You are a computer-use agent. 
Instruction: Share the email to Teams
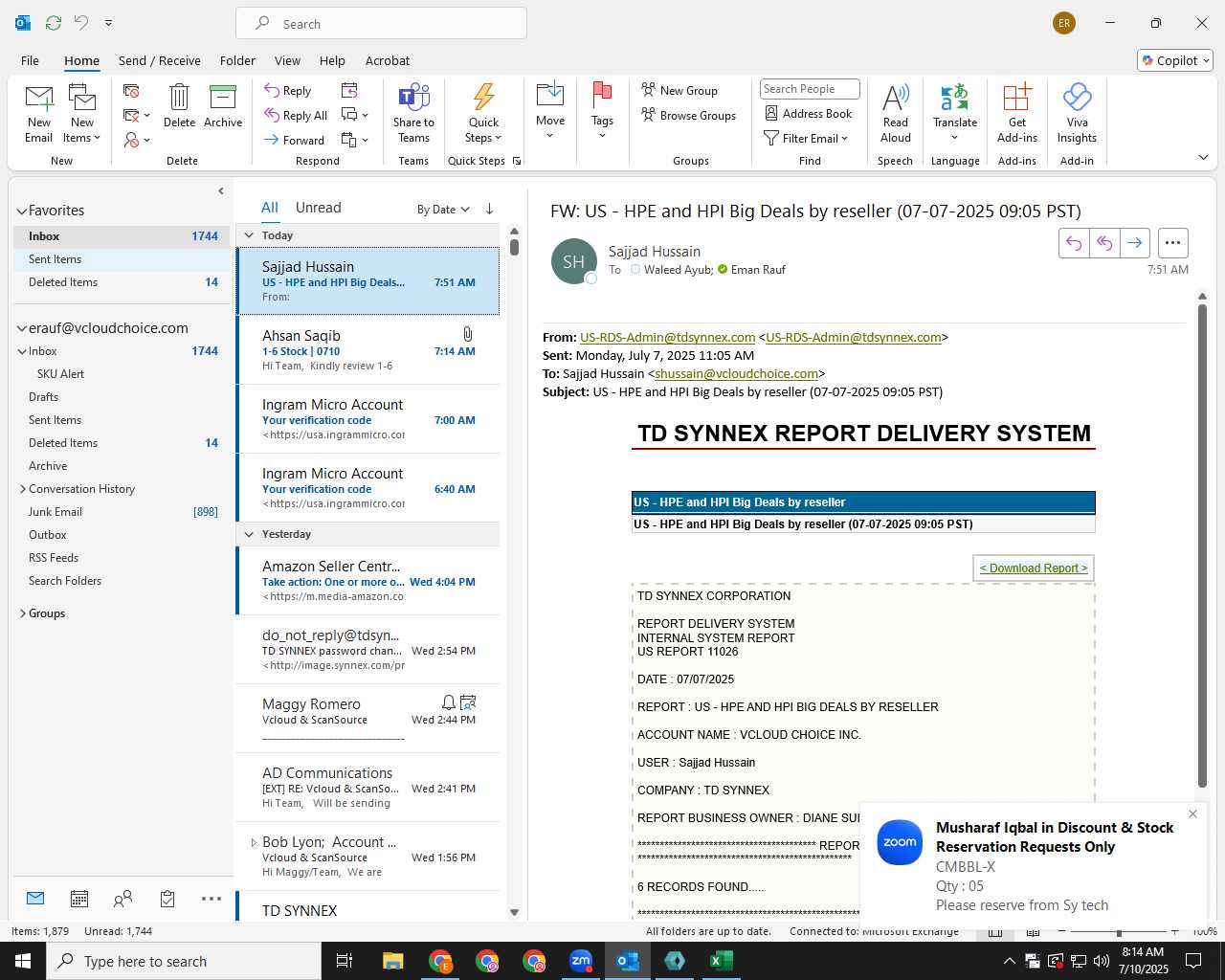[413, 113]
